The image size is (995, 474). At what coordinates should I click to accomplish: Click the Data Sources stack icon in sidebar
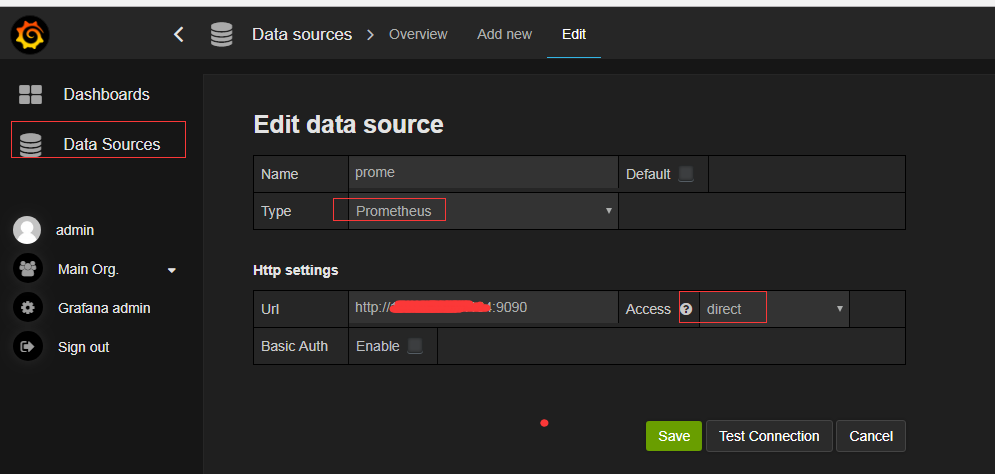point(30,145)
